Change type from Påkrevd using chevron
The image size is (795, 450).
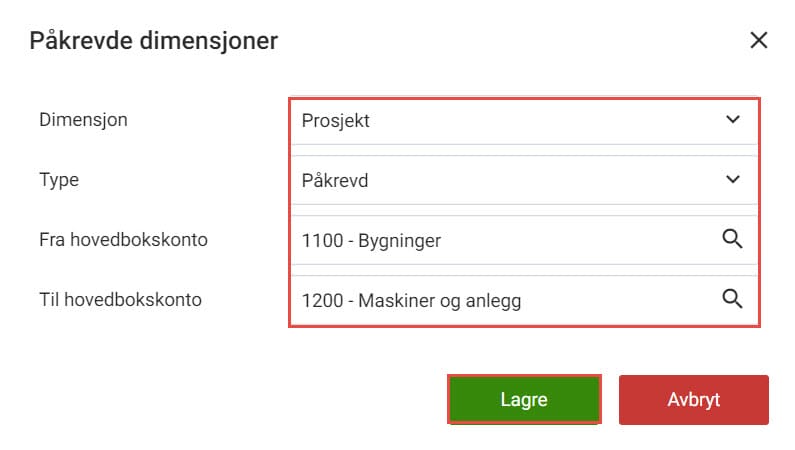pos(733,179)
